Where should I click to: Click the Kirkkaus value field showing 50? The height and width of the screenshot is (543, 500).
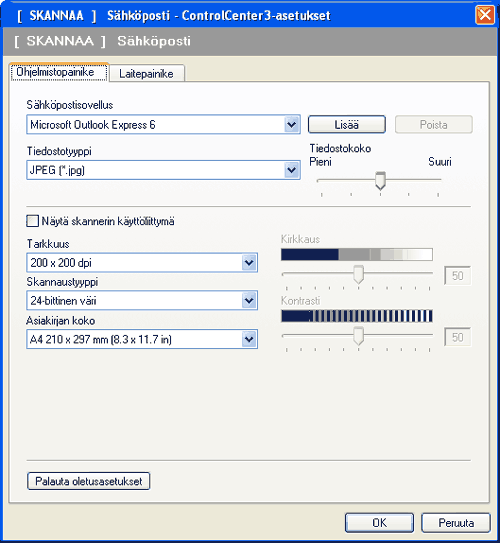[457, 276]
